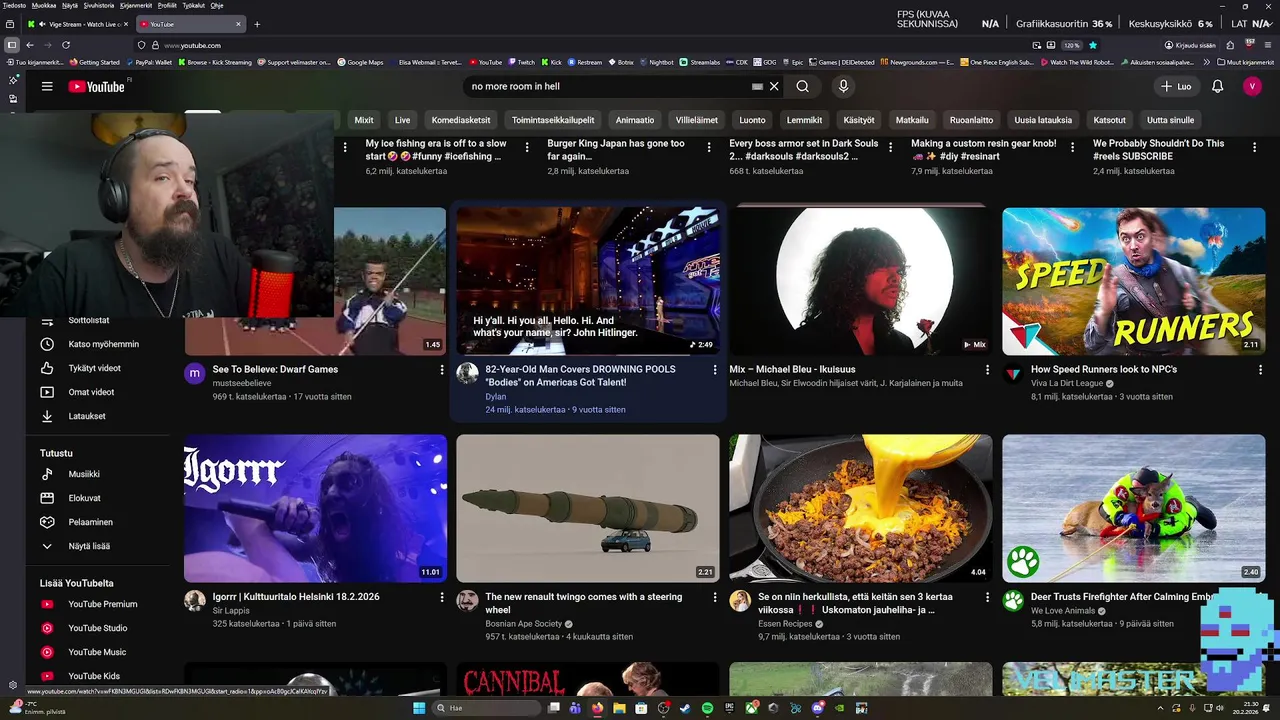
Task: Open options for My ice fishing era short
Action: pyautogui.click(x=527, y=147)
